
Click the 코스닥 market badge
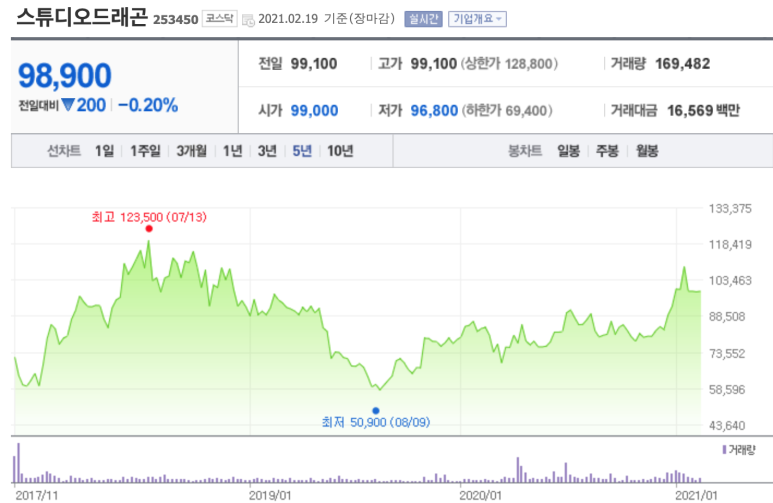(x=219, y=19)
